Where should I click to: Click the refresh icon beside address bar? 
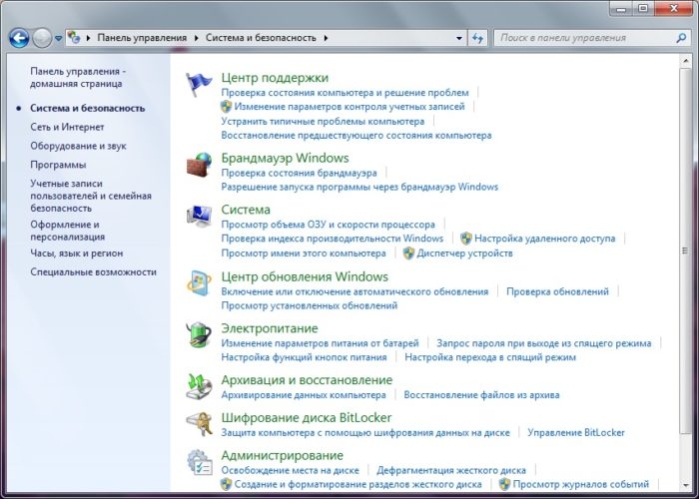[x=477, y=38]
